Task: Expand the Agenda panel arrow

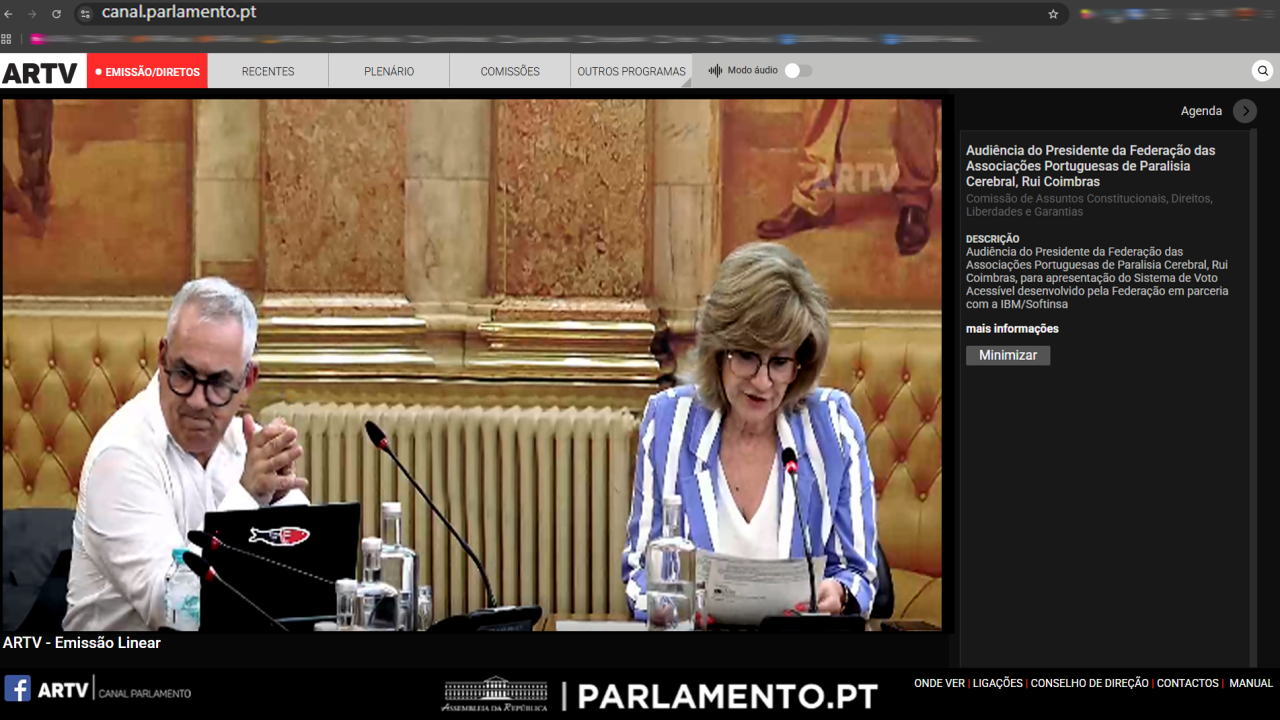Action: [x=1245, y=111]
